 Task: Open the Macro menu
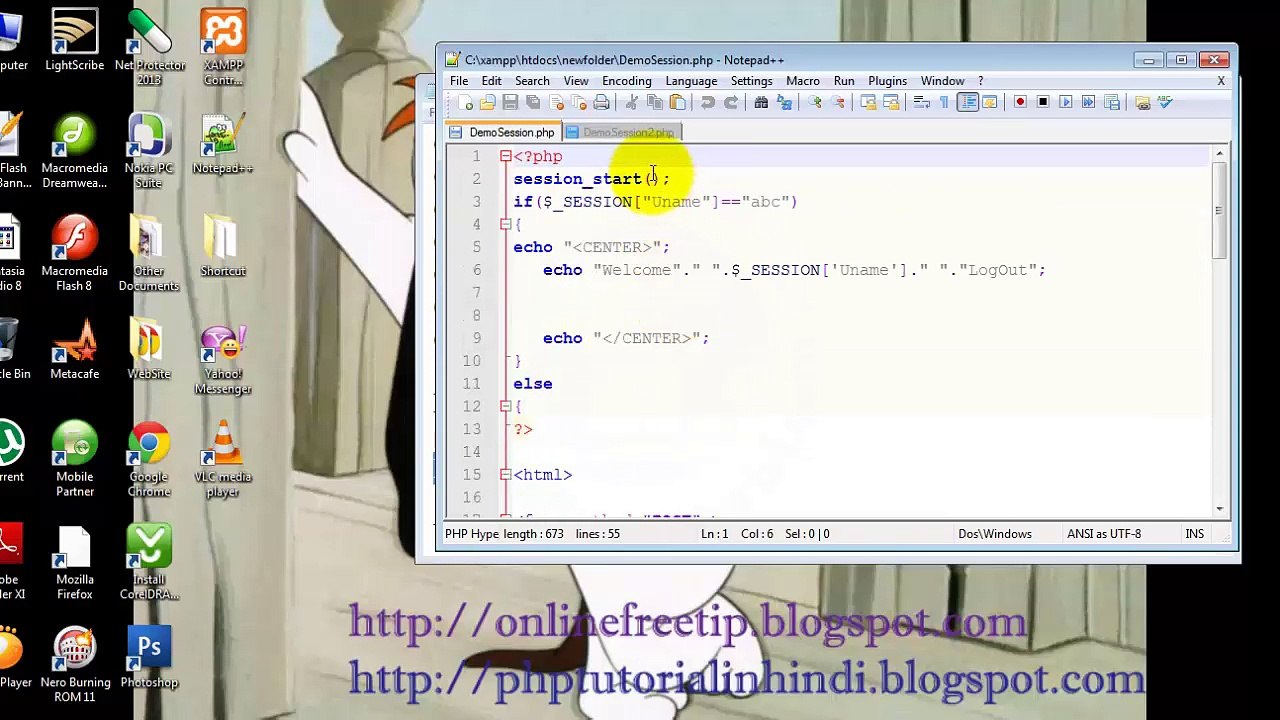(x=803, y=81)
